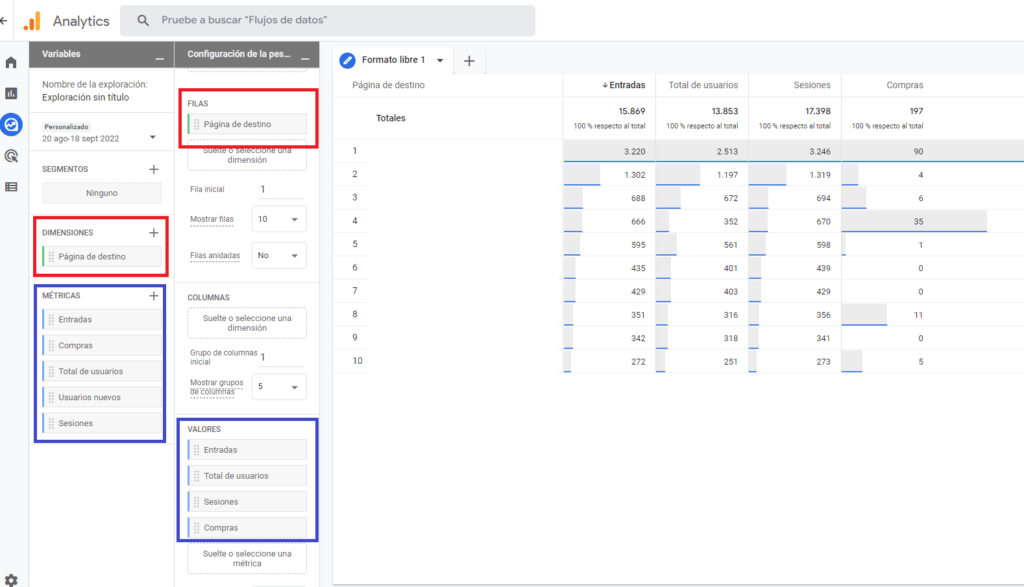This screenshot has height=587, width=1024.
Task: Open the Admin gear icon
Action: click(11, 580)
